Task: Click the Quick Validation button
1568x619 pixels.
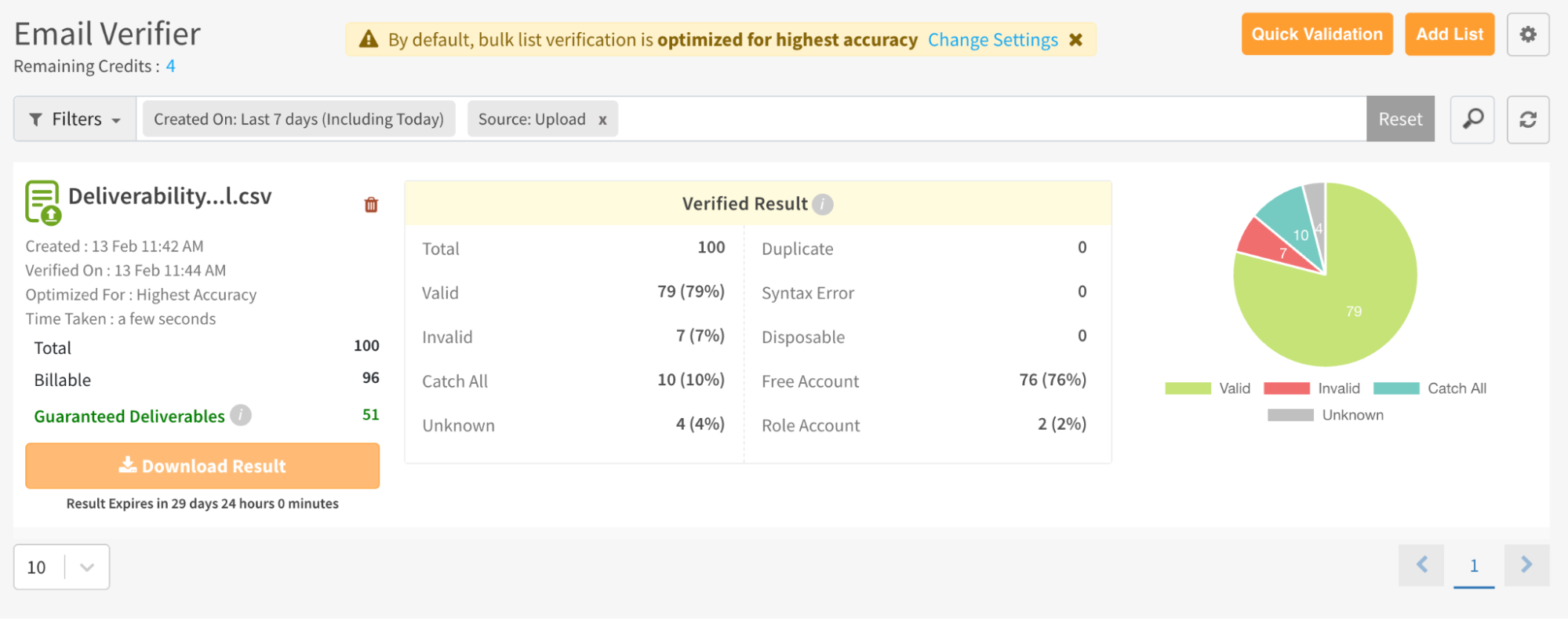Action: coord(1317,35)
